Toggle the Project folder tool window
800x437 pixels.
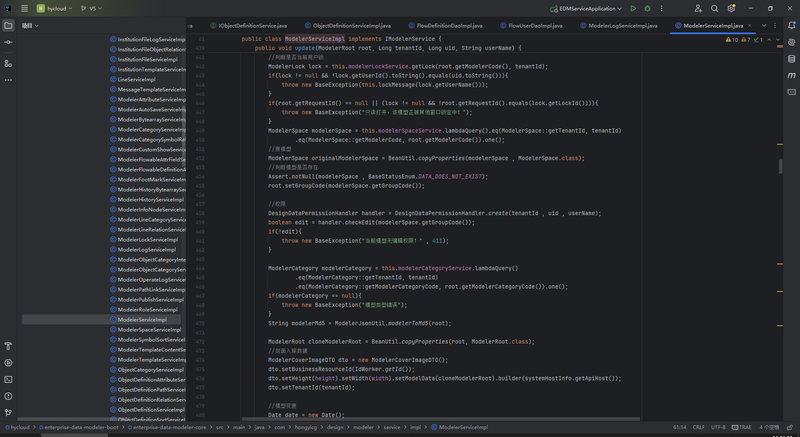[x=8, y=26]
